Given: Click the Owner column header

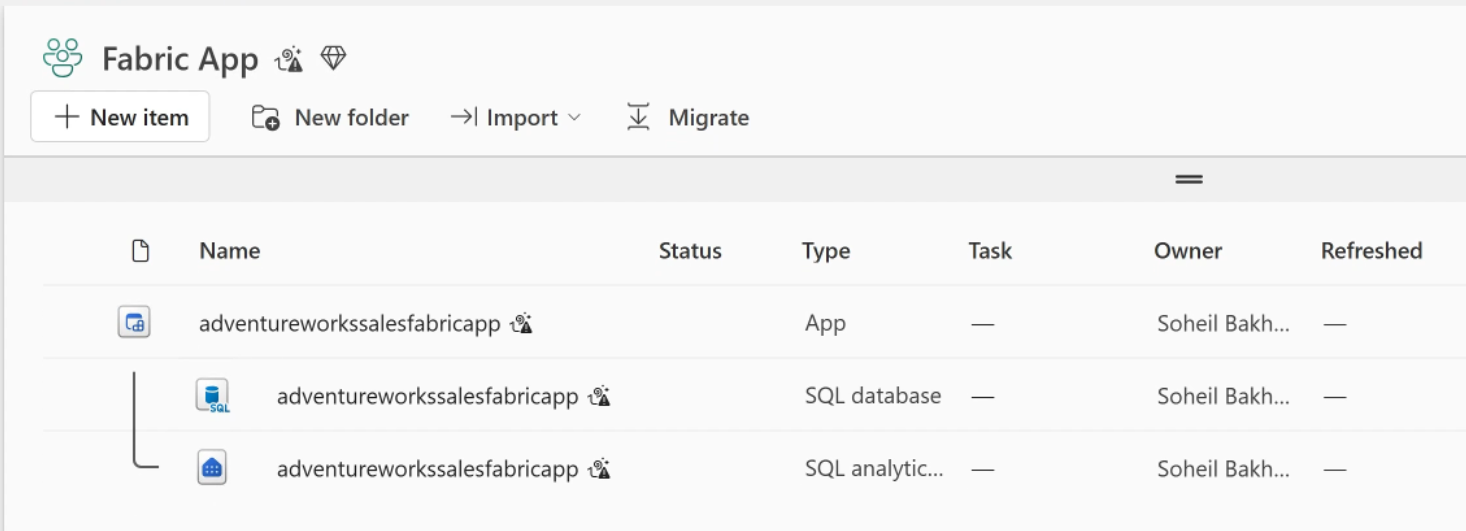Looking at the screenshot, I should pos(1188,251).
